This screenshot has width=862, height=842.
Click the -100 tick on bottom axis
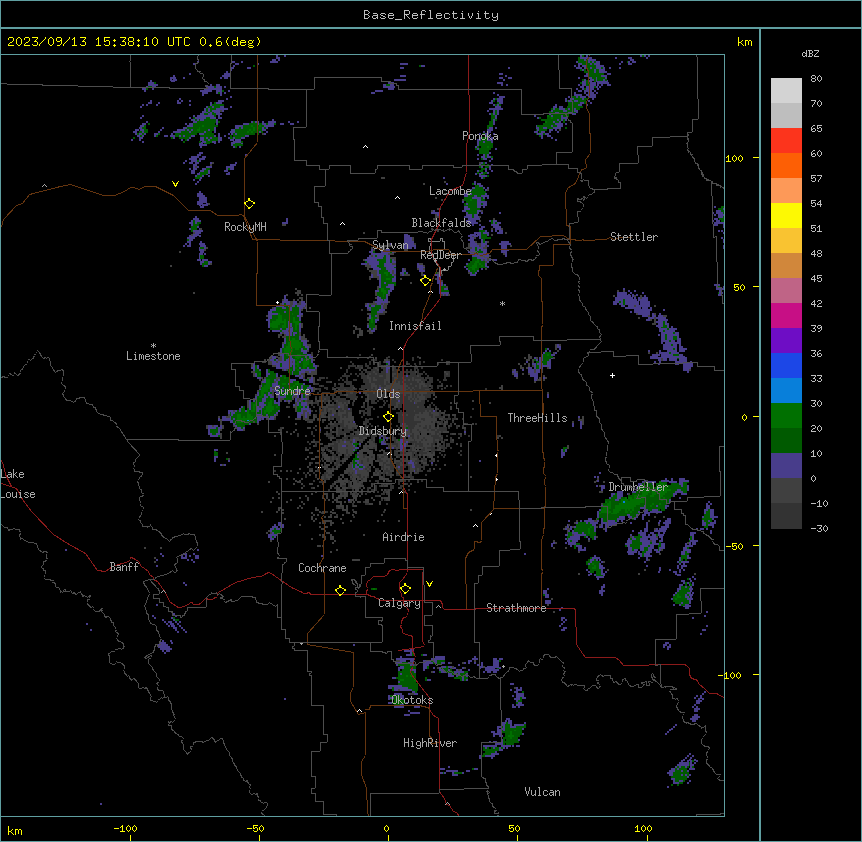[x=125, y=828]
